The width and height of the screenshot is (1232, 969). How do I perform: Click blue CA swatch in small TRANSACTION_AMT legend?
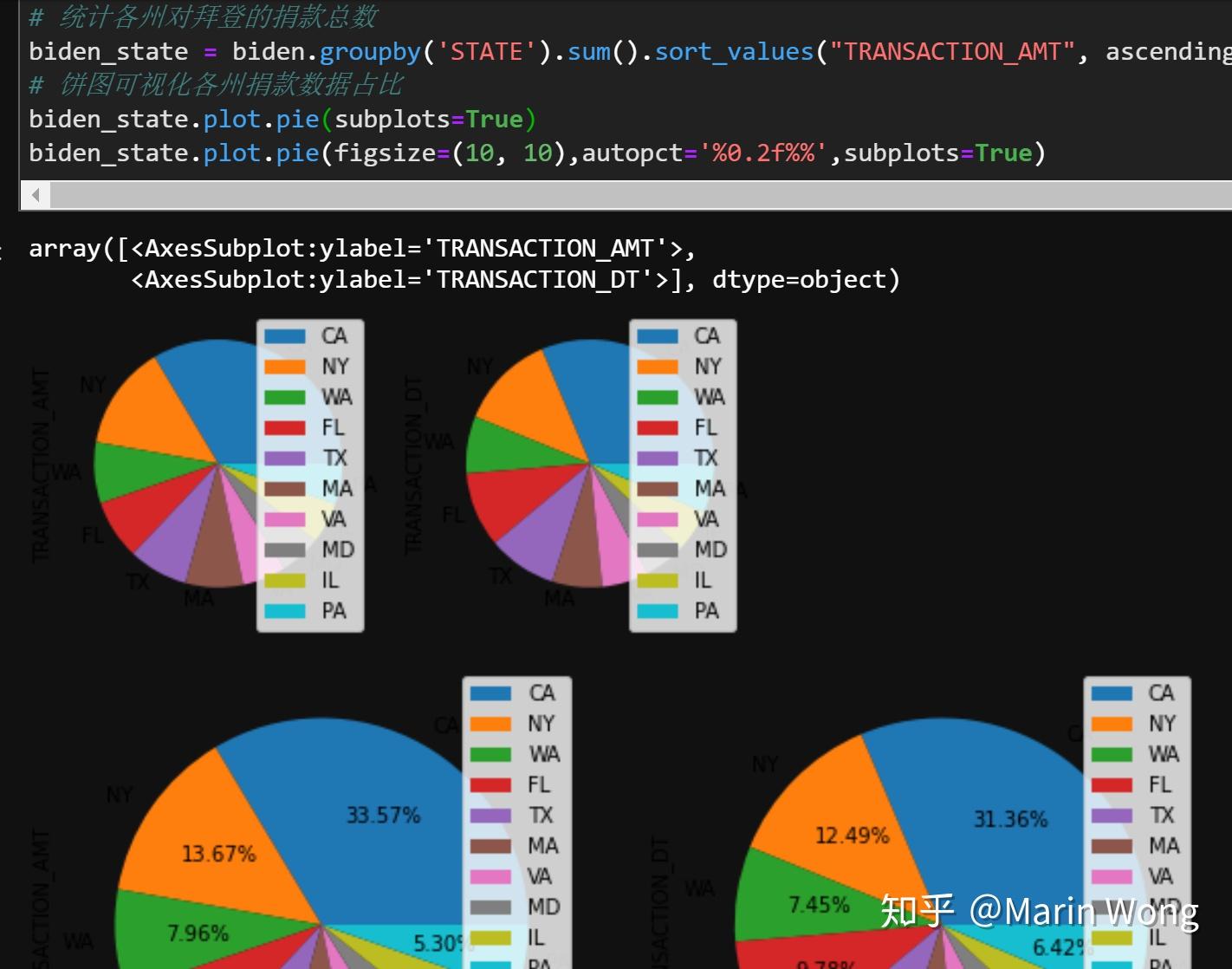point(285,336)
